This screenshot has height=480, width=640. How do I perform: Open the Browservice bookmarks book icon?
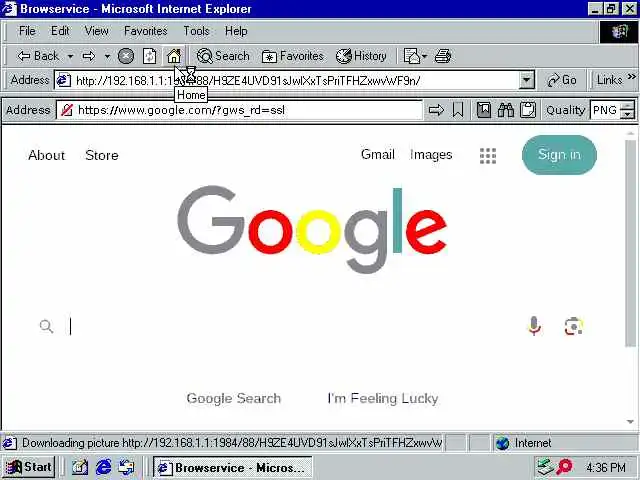coord(484,110)
